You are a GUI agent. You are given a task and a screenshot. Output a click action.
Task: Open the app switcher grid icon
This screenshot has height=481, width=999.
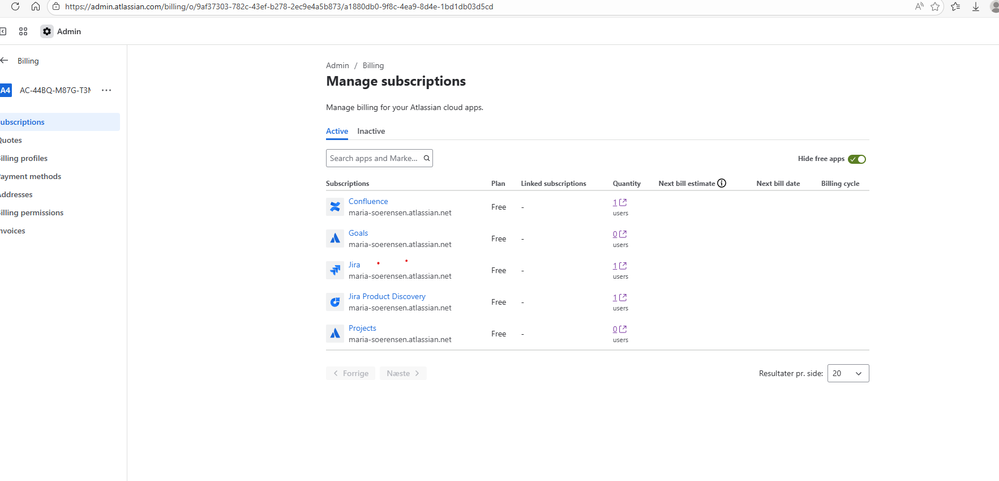23,32
